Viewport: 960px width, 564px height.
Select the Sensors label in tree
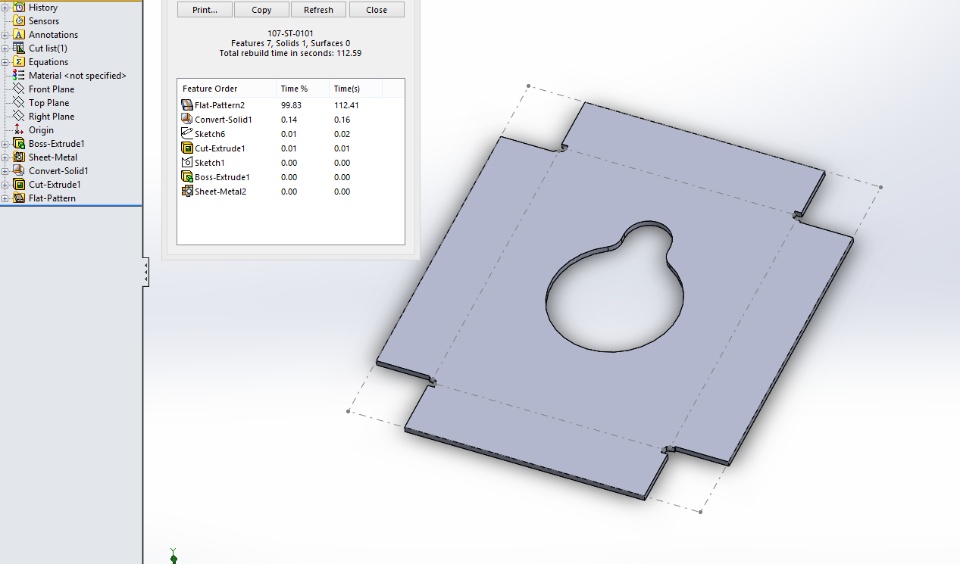tap(43, 21)
